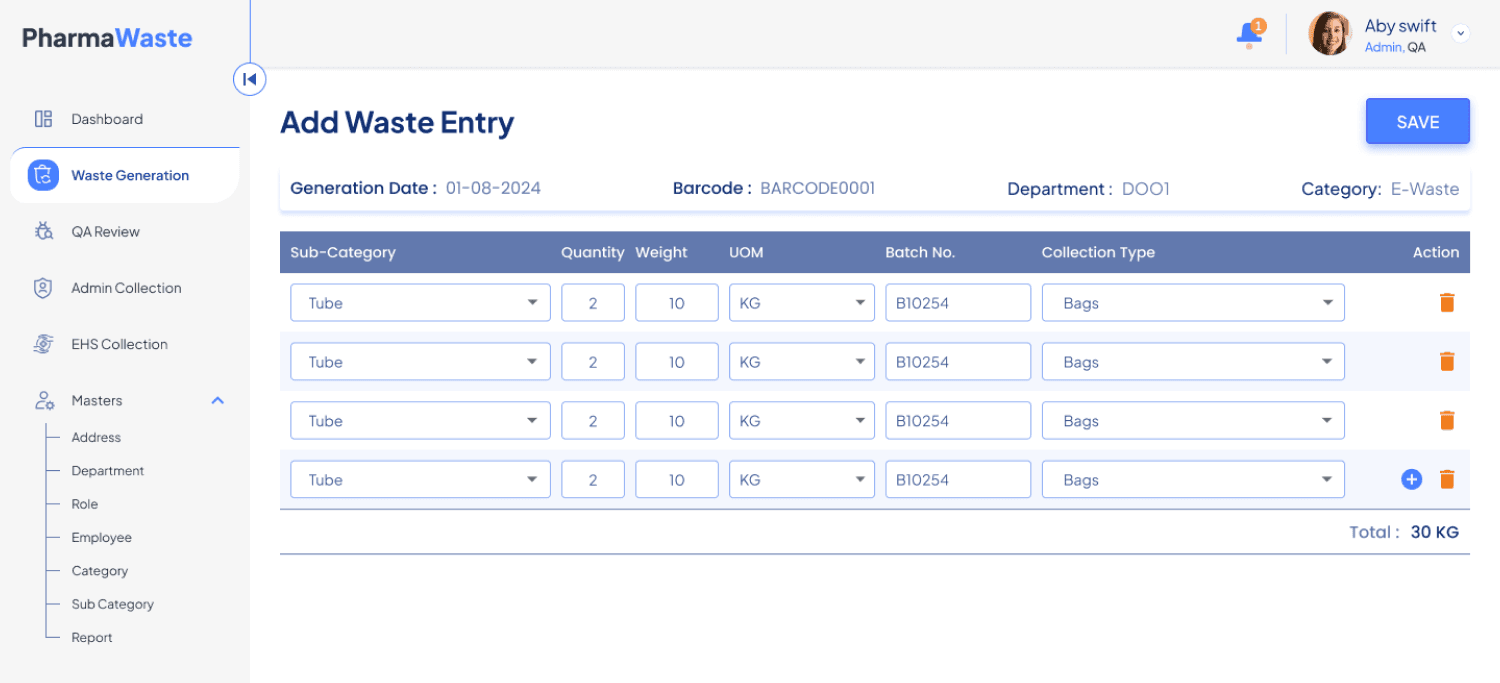Click the Generation Date value 01-08-2024
The width and height of the screenshot is (1500, 683).
click(493, 188)
